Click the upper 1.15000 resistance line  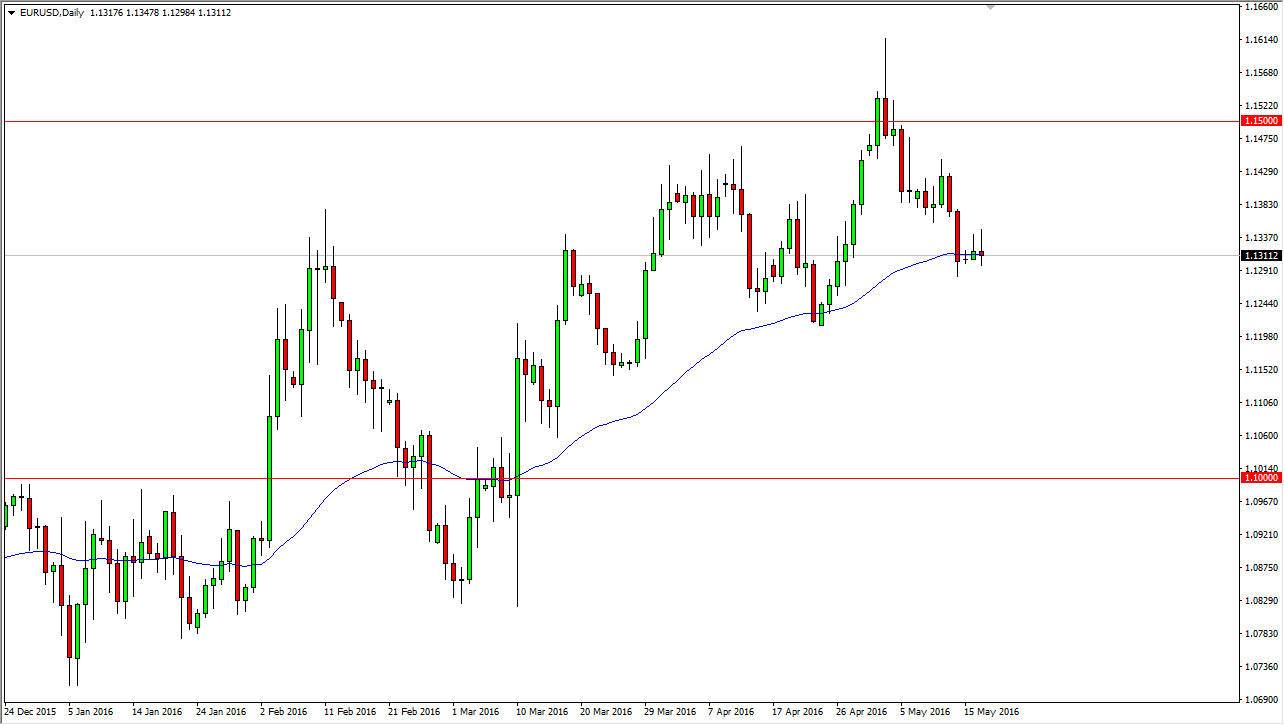pos(600,121)
